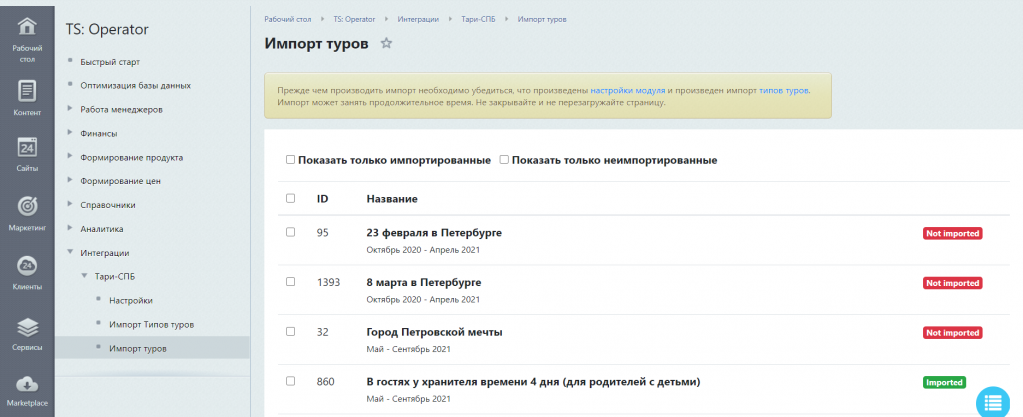Viewport: 1023px width, 417px height.
Task: Click the Импорт туров breadcrumb
Action: coord(542,20)
